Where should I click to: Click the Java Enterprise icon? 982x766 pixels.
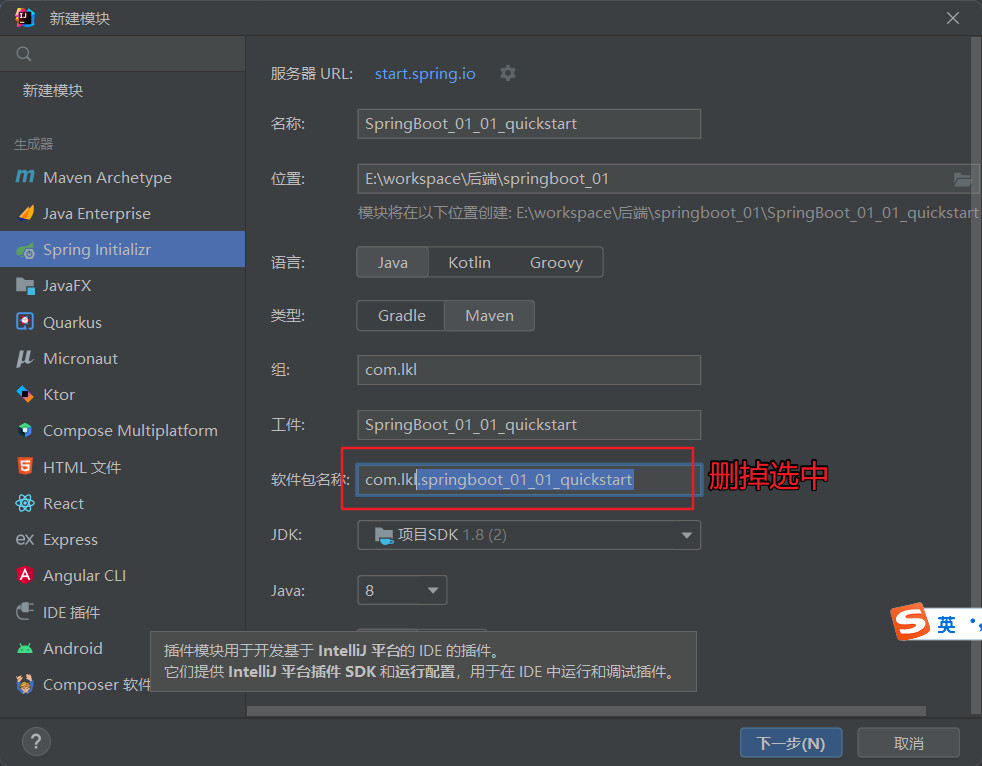(26, 213)
